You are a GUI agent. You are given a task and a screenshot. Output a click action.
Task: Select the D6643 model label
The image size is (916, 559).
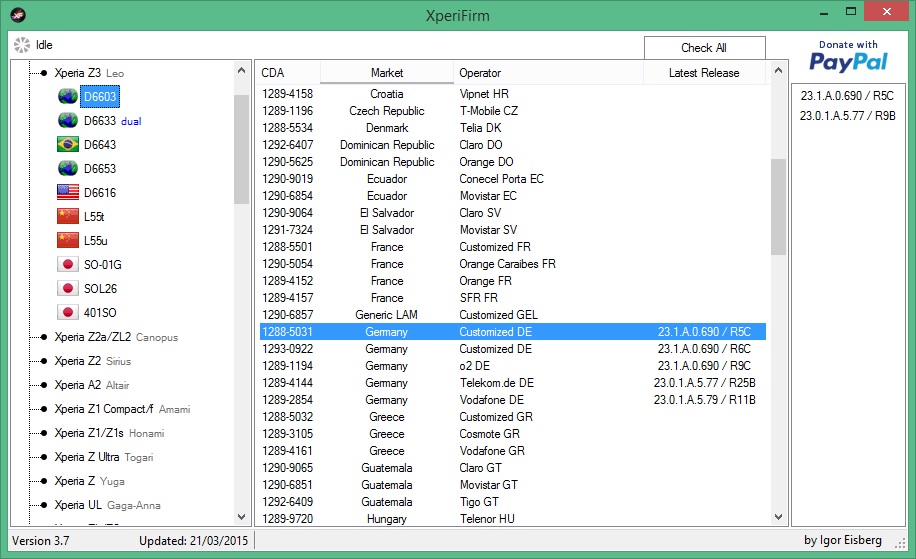tap(100, 144)
